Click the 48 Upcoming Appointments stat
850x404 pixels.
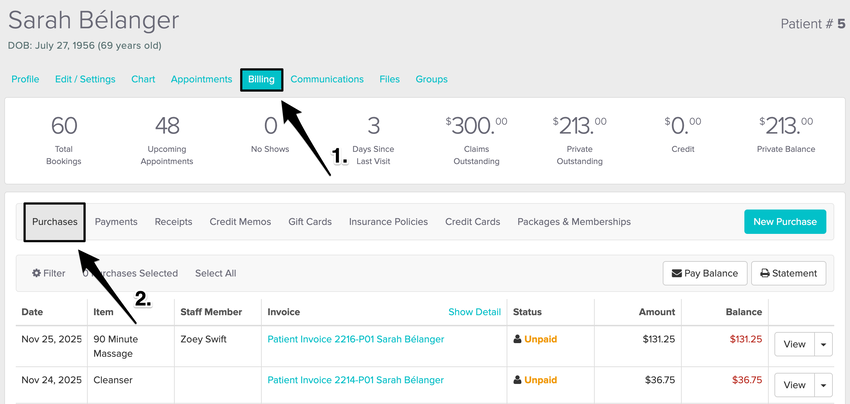coord(167,140)
